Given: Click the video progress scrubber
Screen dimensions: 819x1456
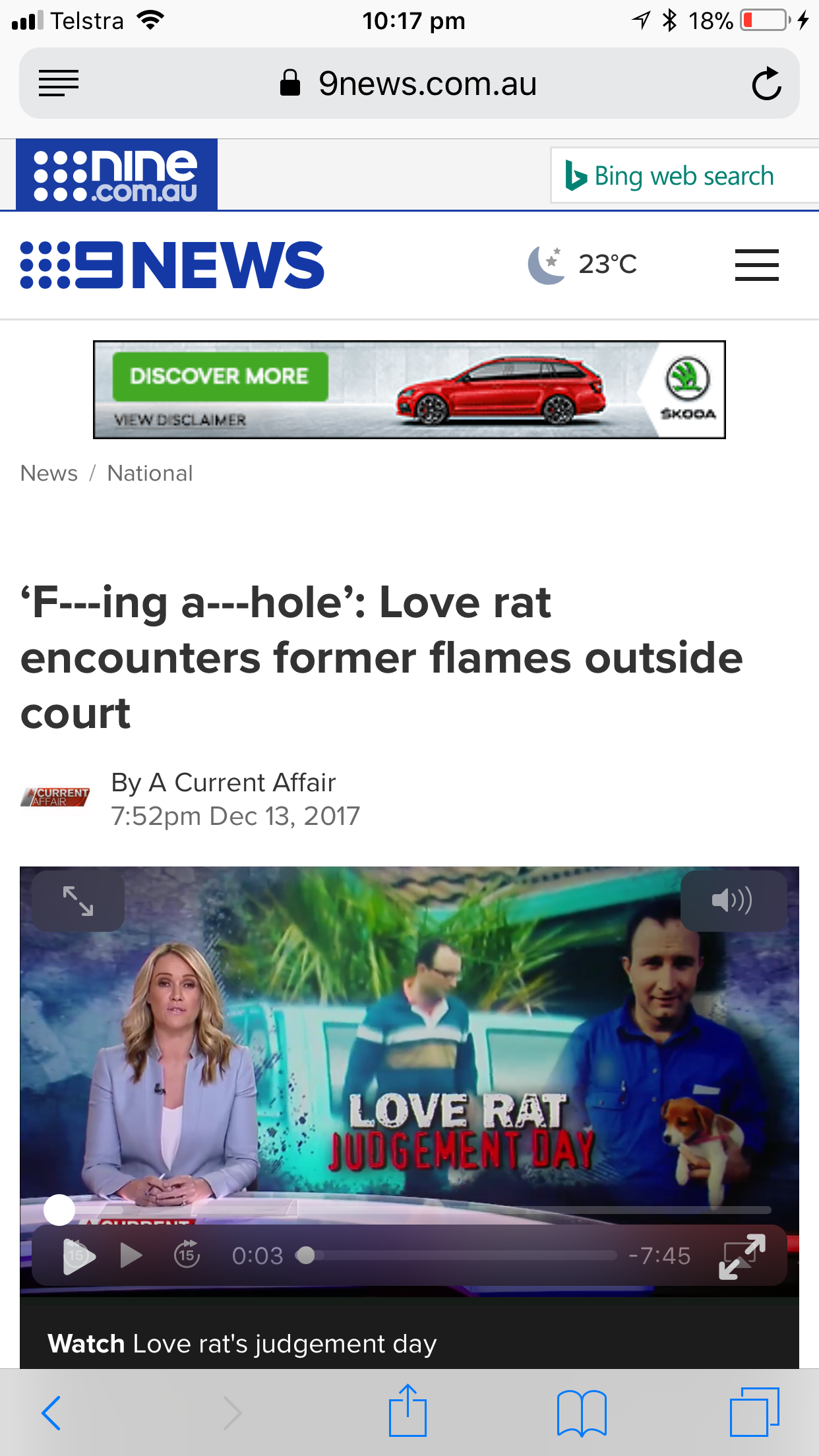Looking at the screenshot, I should coord(305,1256).
